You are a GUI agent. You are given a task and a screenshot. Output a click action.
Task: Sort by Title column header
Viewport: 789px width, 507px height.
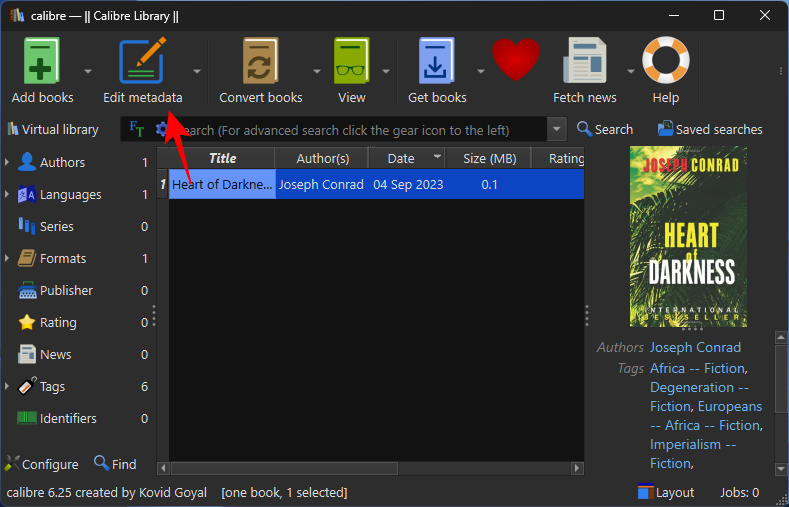coord(222,158)
